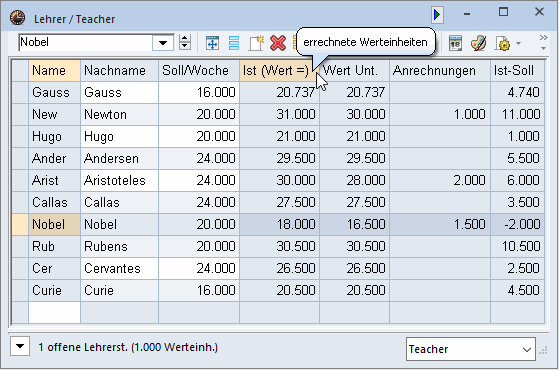
Task: Select the Callas cell in Nachname column
Action: click(x=119, y=202)
